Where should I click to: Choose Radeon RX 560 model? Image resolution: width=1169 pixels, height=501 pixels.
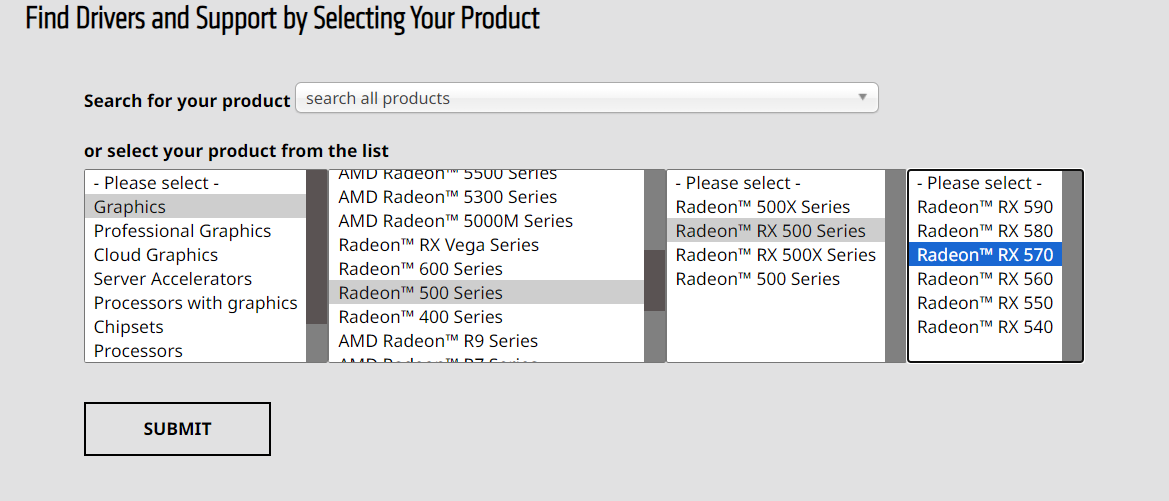984,279
